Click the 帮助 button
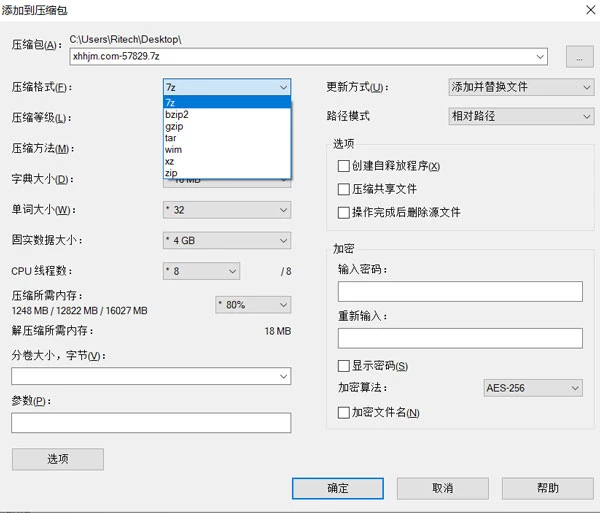This screenshot has height=513, width=600. click(548, 488)
